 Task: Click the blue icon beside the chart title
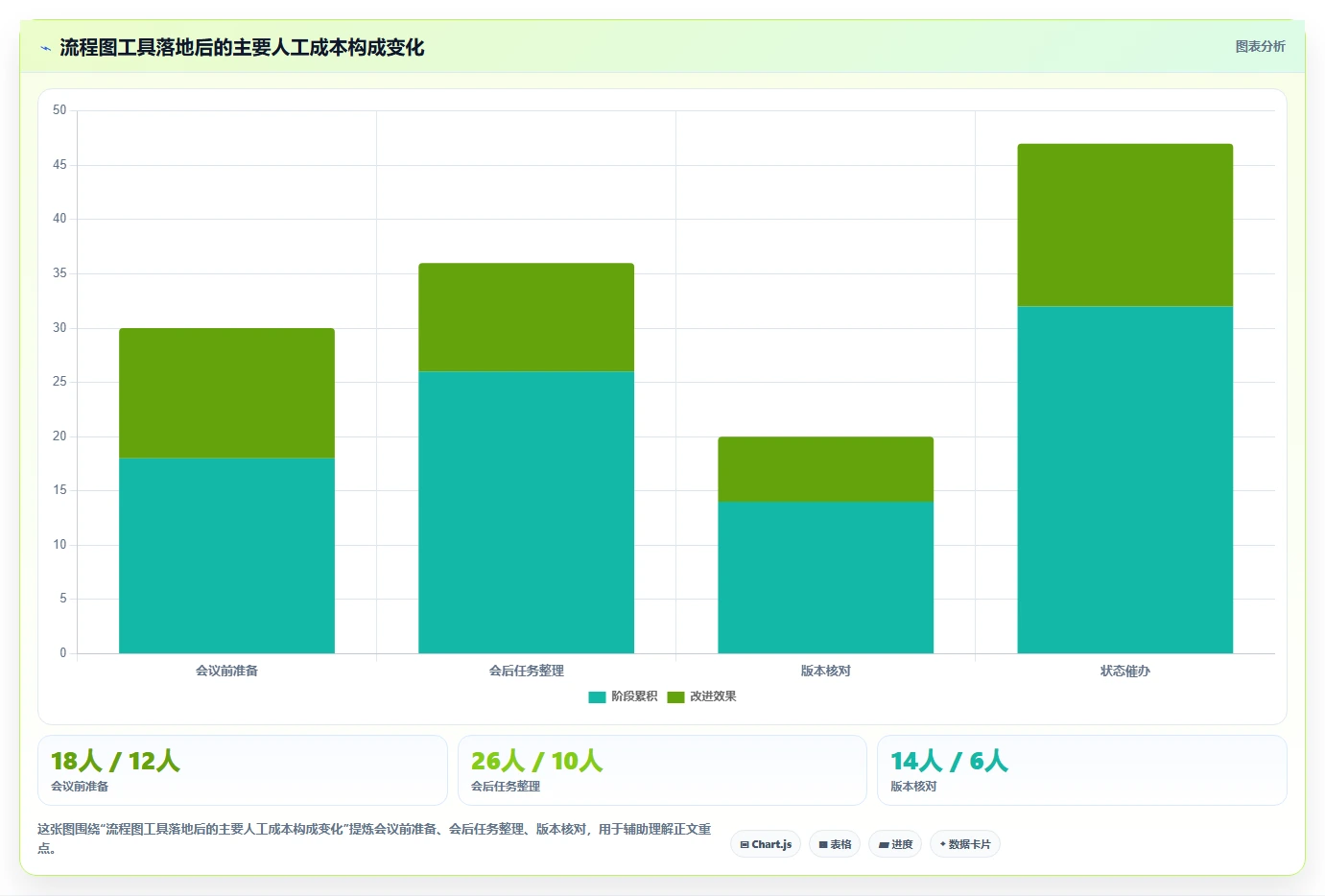point(45,48)
